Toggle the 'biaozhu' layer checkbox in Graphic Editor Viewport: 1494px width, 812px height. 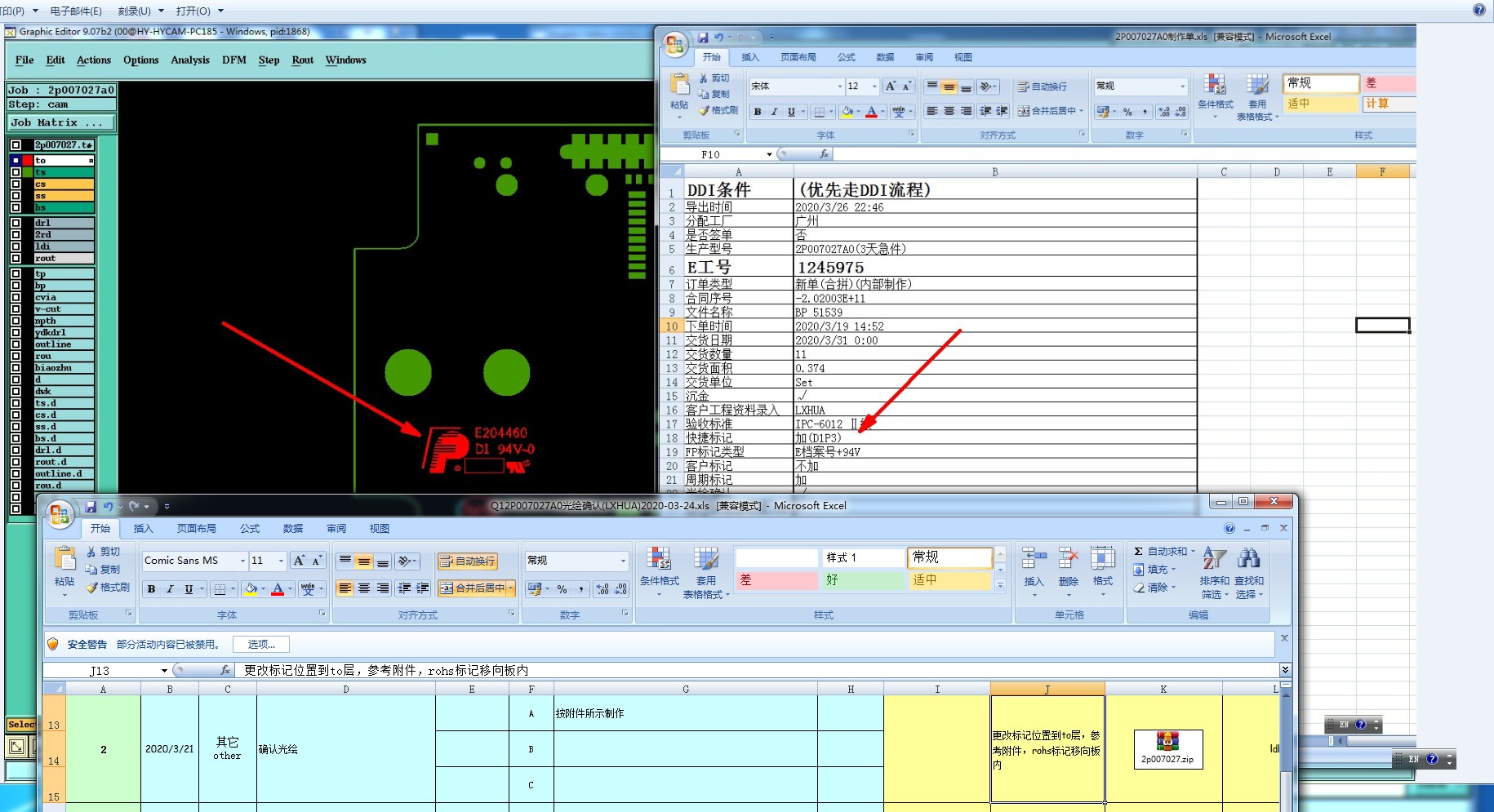click(16, 368)
